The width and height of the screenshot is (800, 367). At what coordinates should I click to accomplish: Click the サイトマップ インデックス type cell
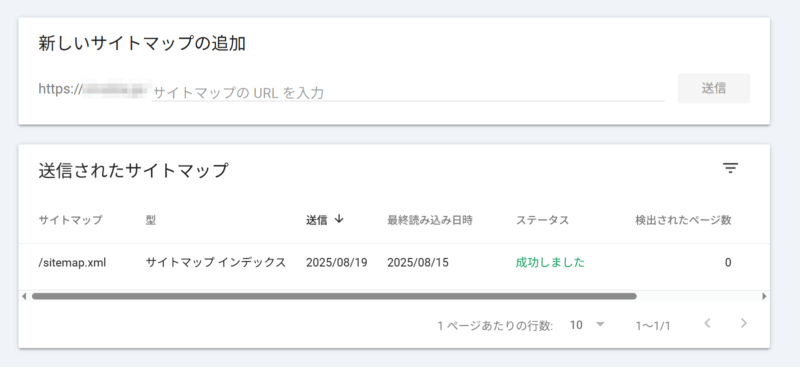(215, 263)
